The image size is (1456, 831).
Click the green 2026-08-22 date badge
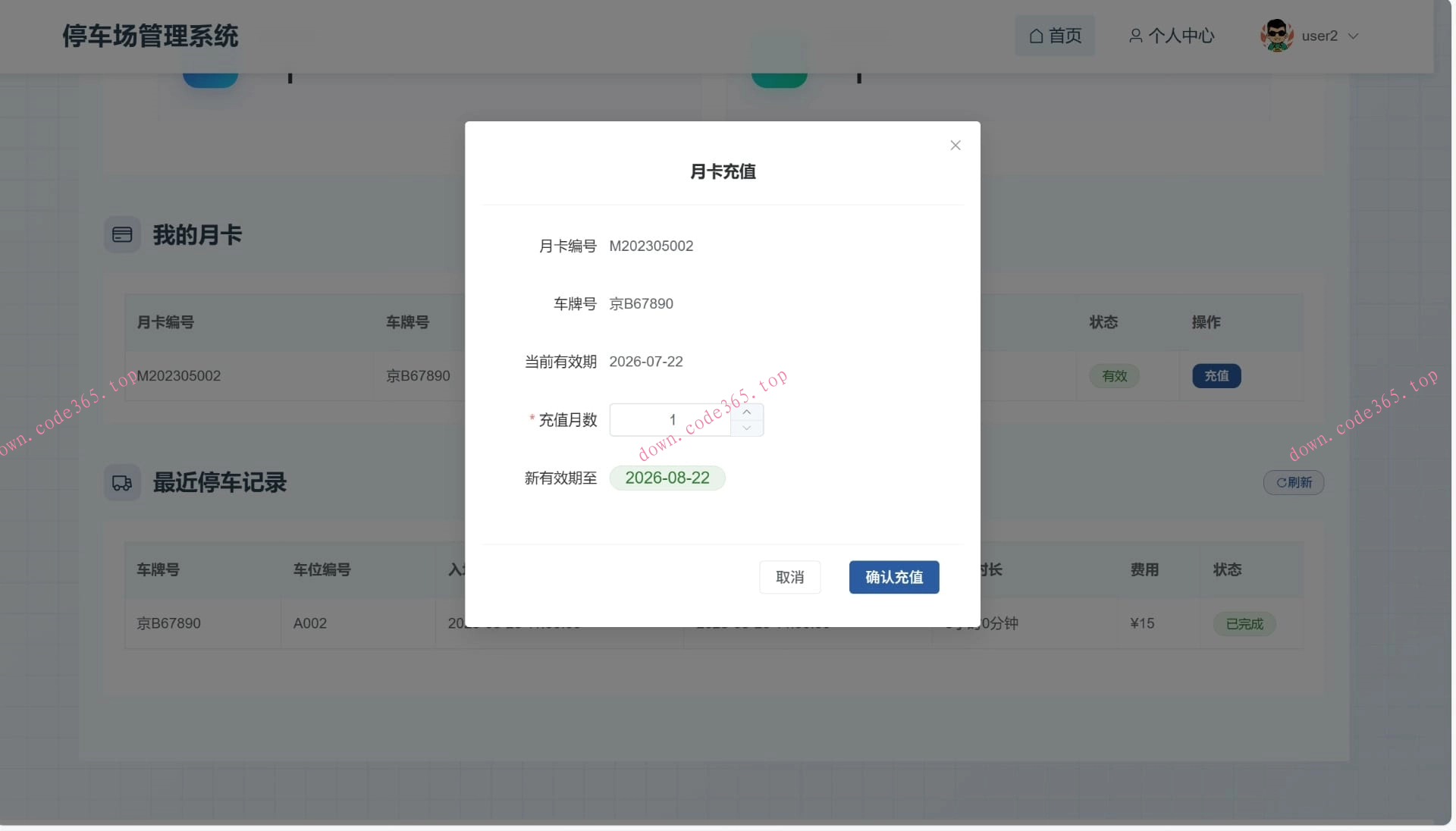(667, 478)
